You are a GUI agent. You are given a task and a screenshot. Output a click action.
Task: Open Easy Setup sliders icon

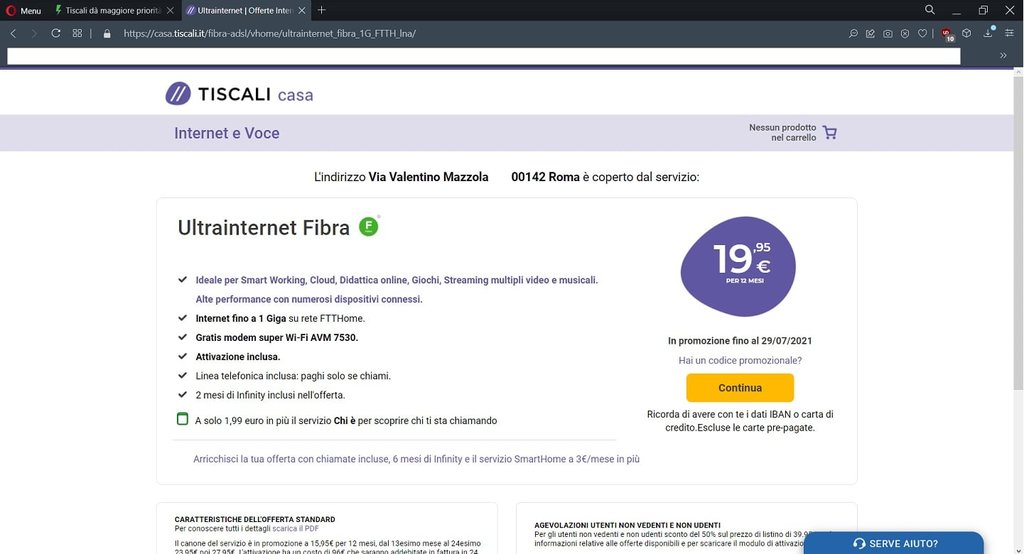click(1009, 33)
